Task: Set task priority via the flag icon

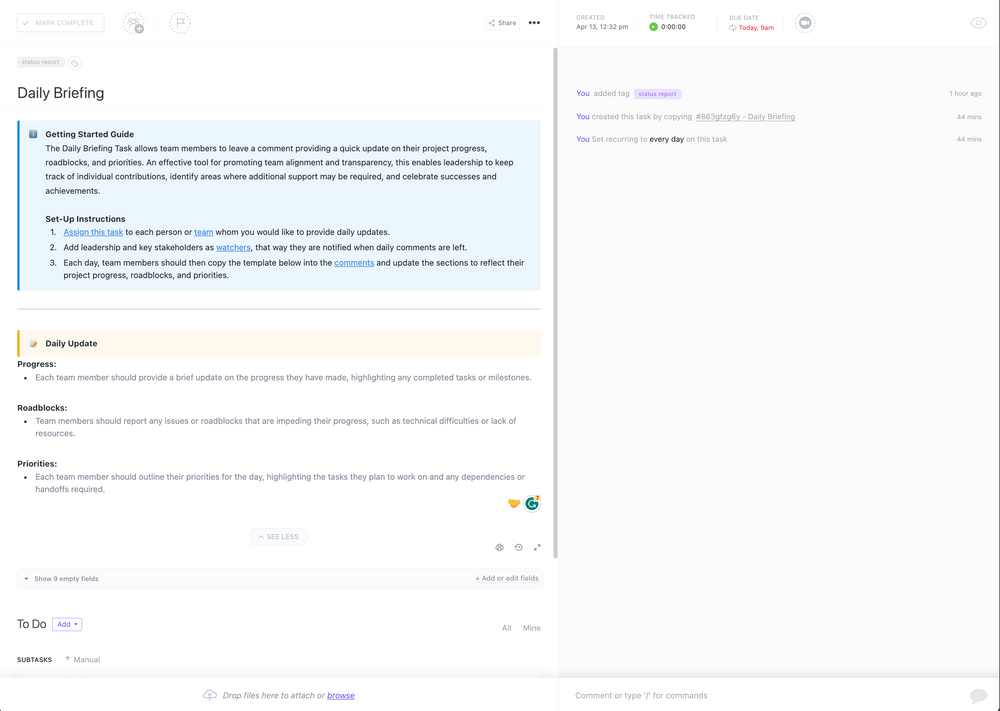Action: [180, 22]
